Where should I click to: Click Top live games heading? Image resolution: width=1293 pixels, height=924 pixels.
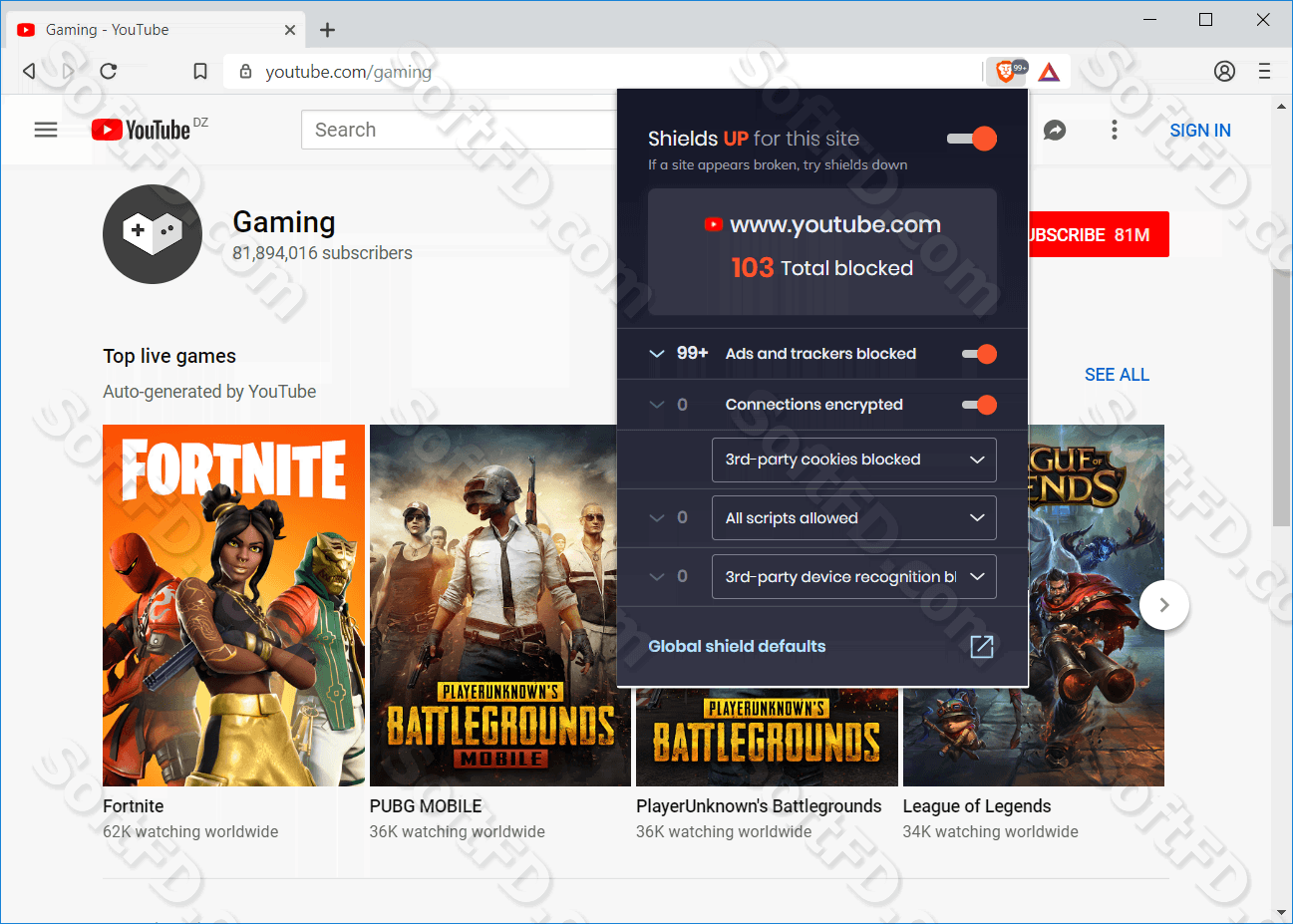(169, 356)
